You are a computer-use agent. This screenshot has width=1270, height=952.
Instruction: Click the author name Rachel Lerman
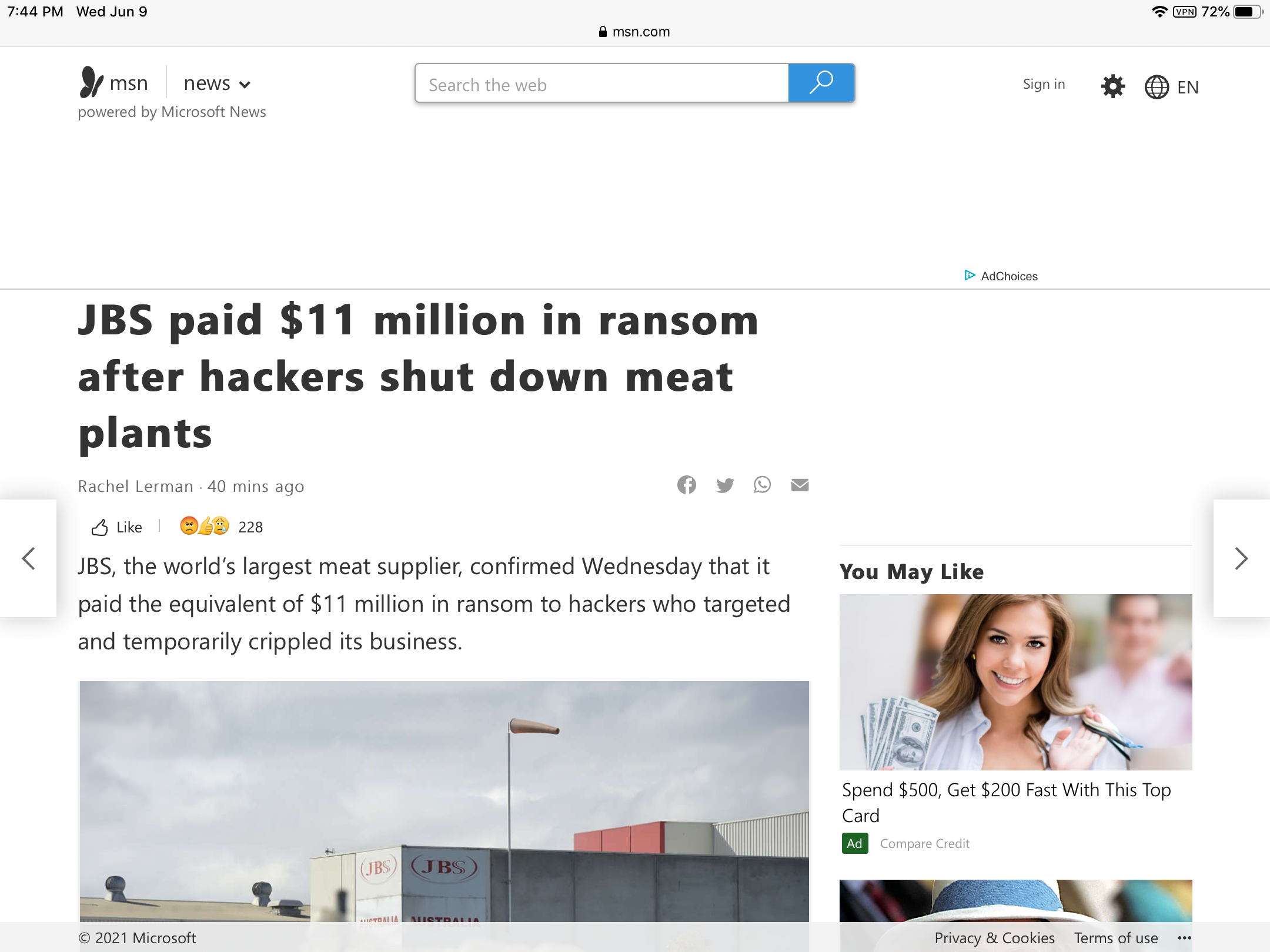coord(135,486)
